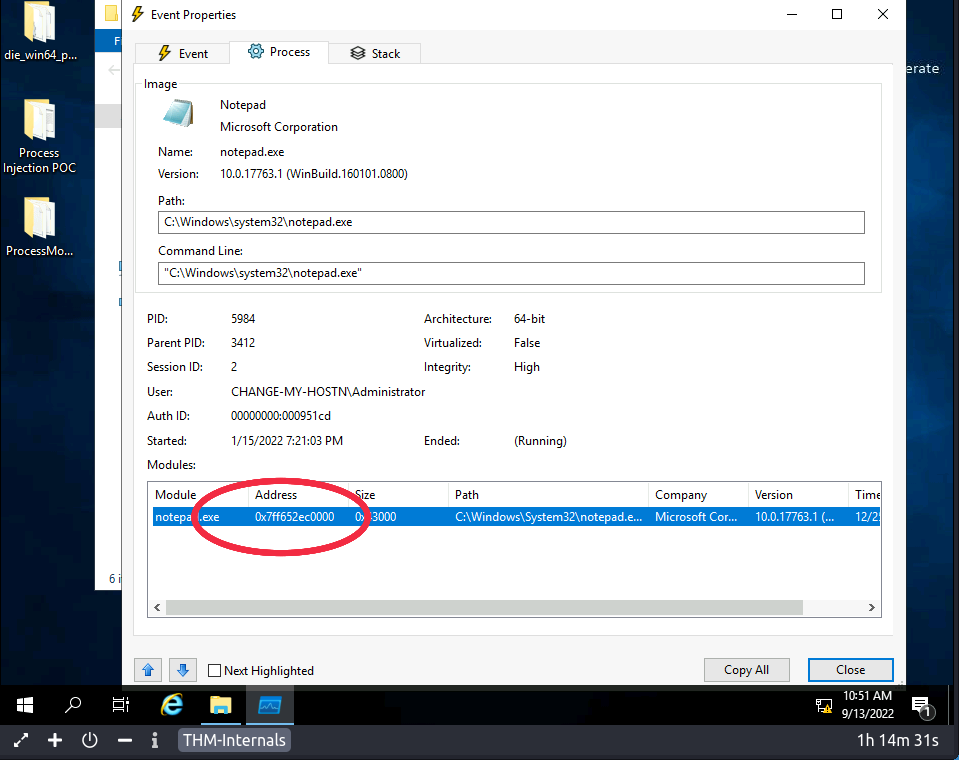Switch to the Event tab

pyautogui.click(x=181, y=53)
